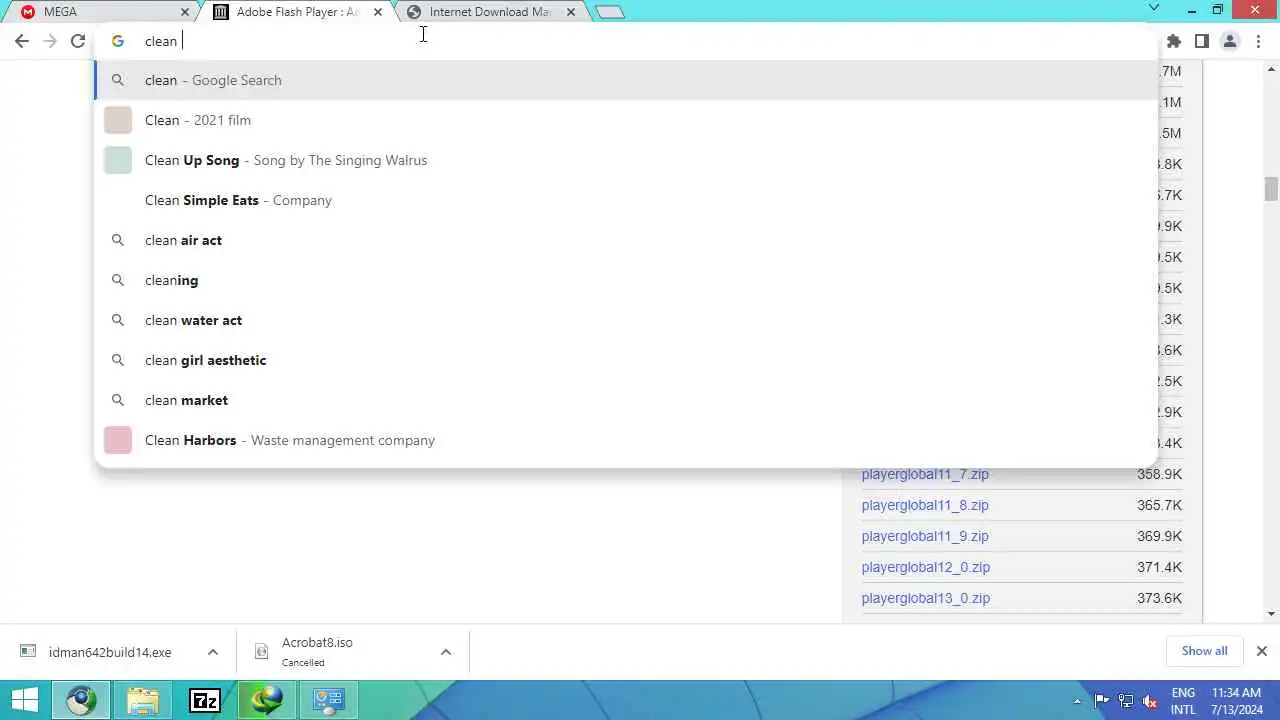Close the Adobe Flash Player tab
Image resolution: width=1280 pixels, height=720 pixels.
coord(377,12)
